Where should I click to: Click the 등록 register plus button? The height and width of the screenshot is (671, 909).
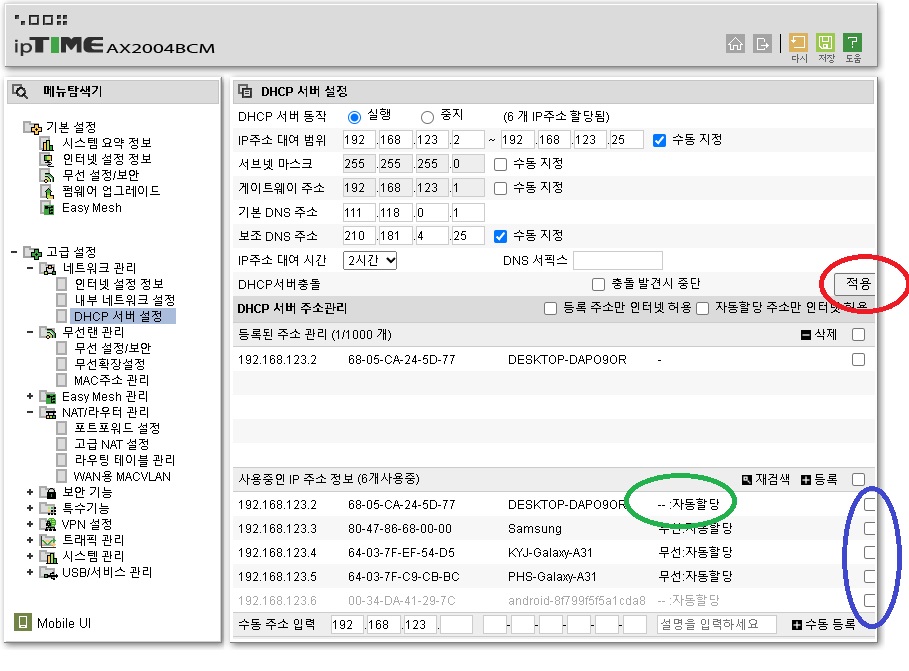pos(819,480)
